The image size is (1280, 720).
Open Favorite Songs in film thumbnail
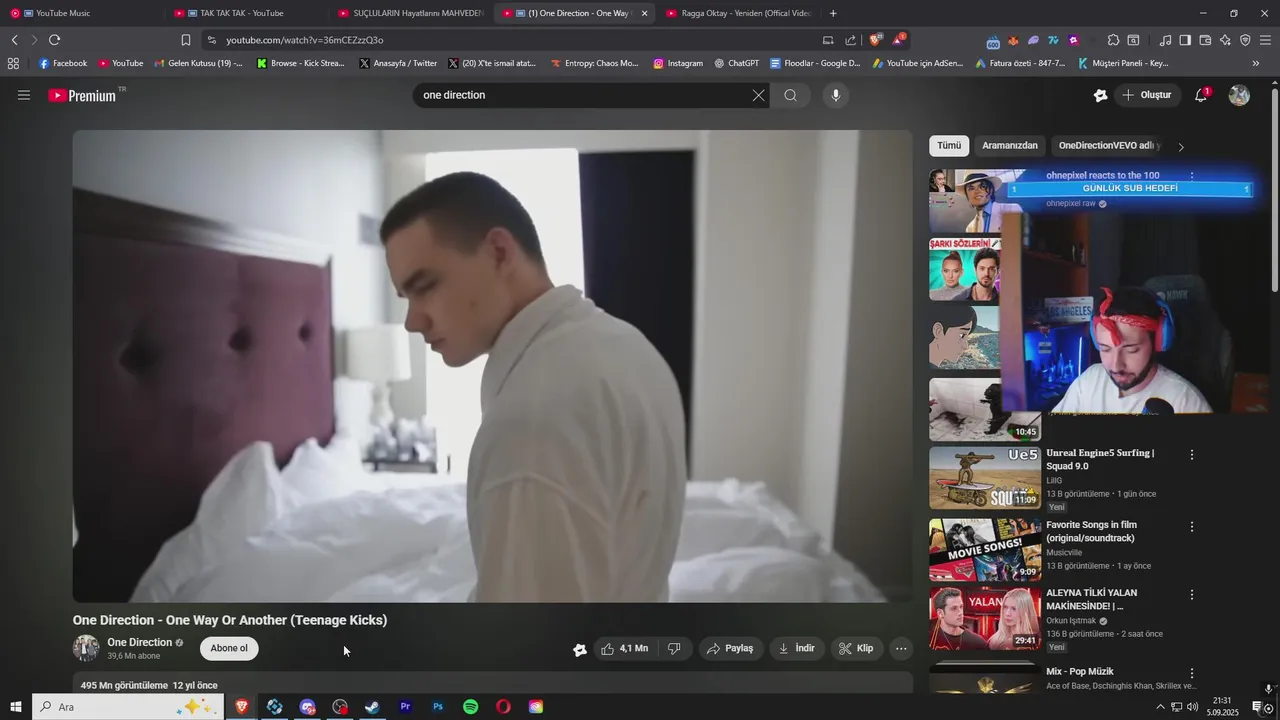tap(985, 549)
